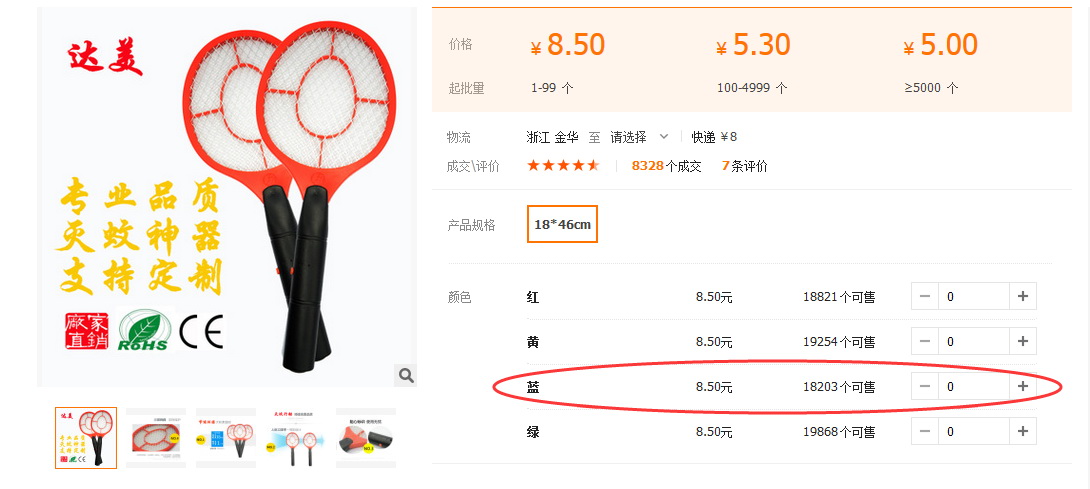Increase quantity for yellow (黄) color
Image resolution: width=1090 pixels, height=489 pixels.
(x=1023, y=342)
